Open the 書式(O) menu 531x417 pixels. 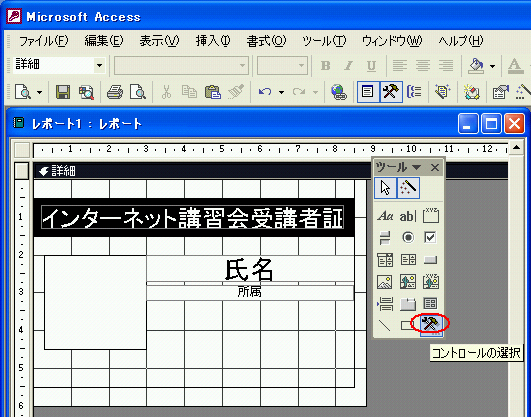point(266,41)
